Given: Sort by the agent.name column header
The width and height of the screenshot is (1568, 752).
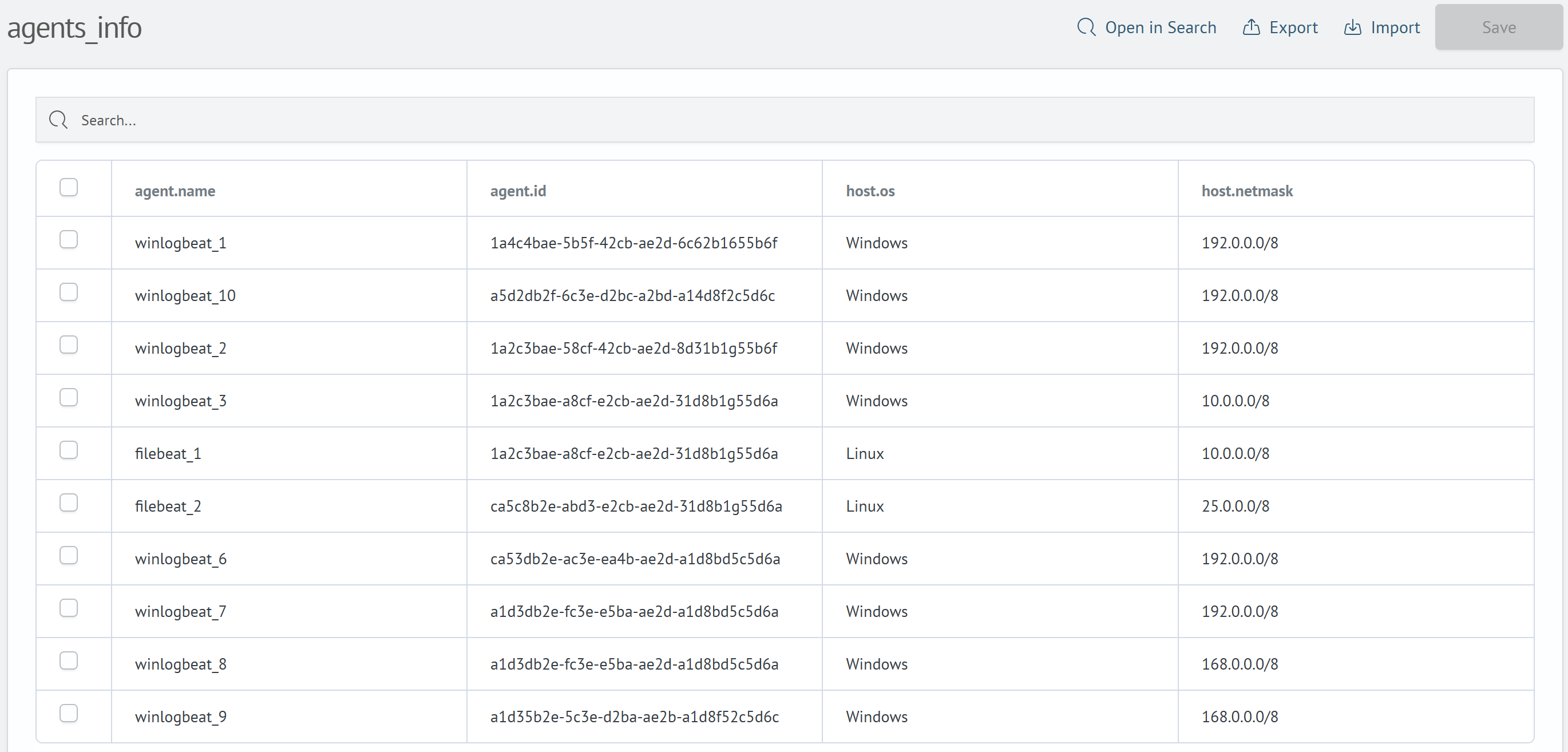Looking at the screenshot, I should click(175, 191).
